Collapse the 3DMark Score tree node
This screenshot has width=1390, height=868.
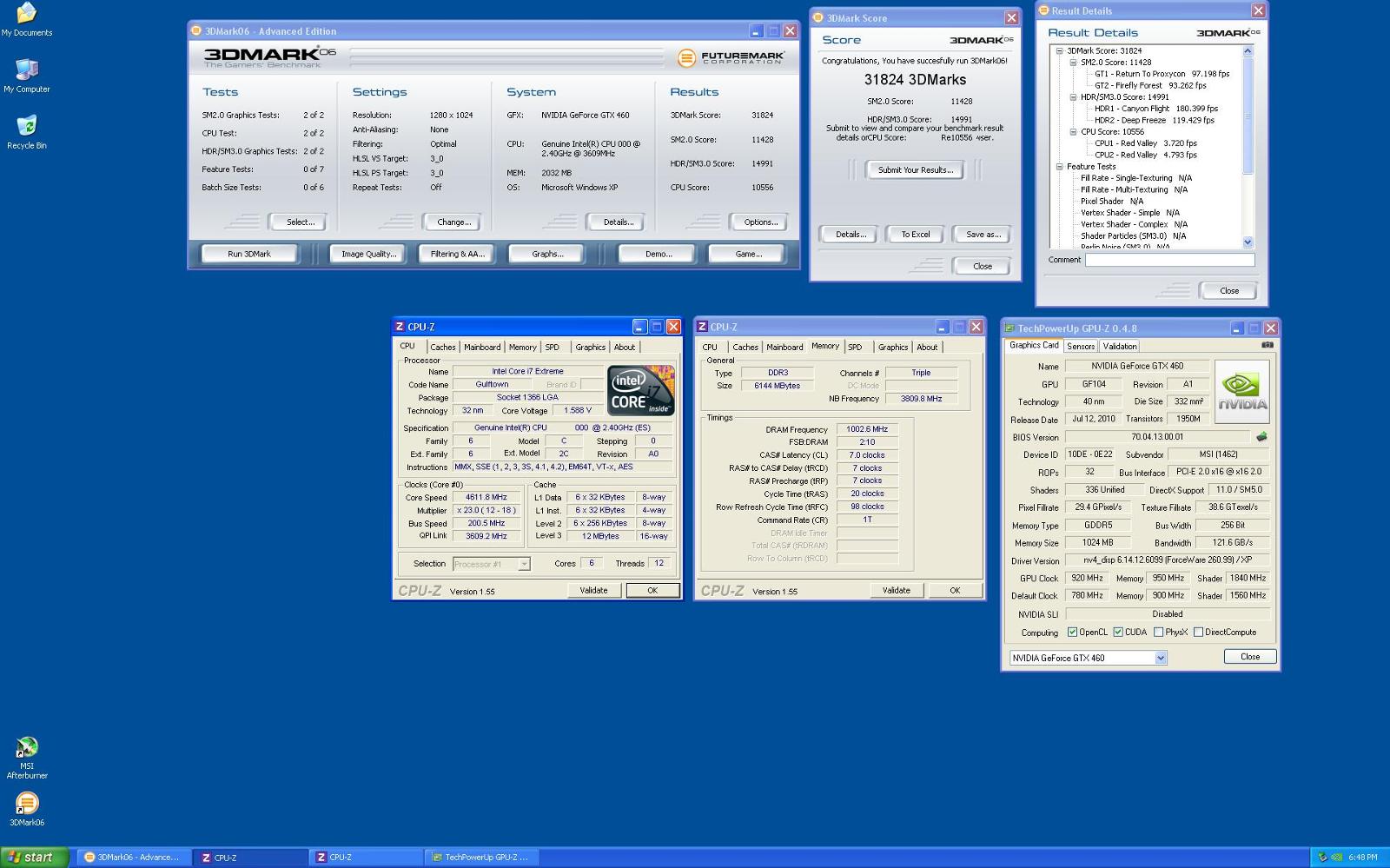point(1059,50)
